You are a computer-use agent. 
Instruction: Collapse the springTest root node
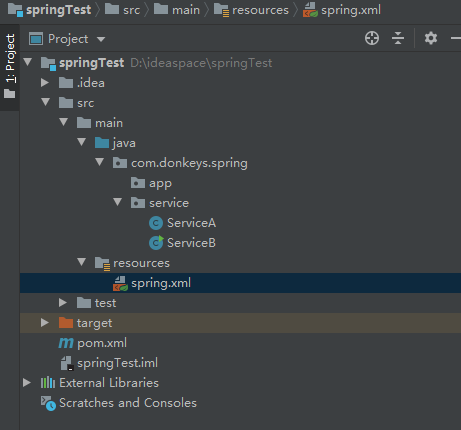[x=28, y=62]
